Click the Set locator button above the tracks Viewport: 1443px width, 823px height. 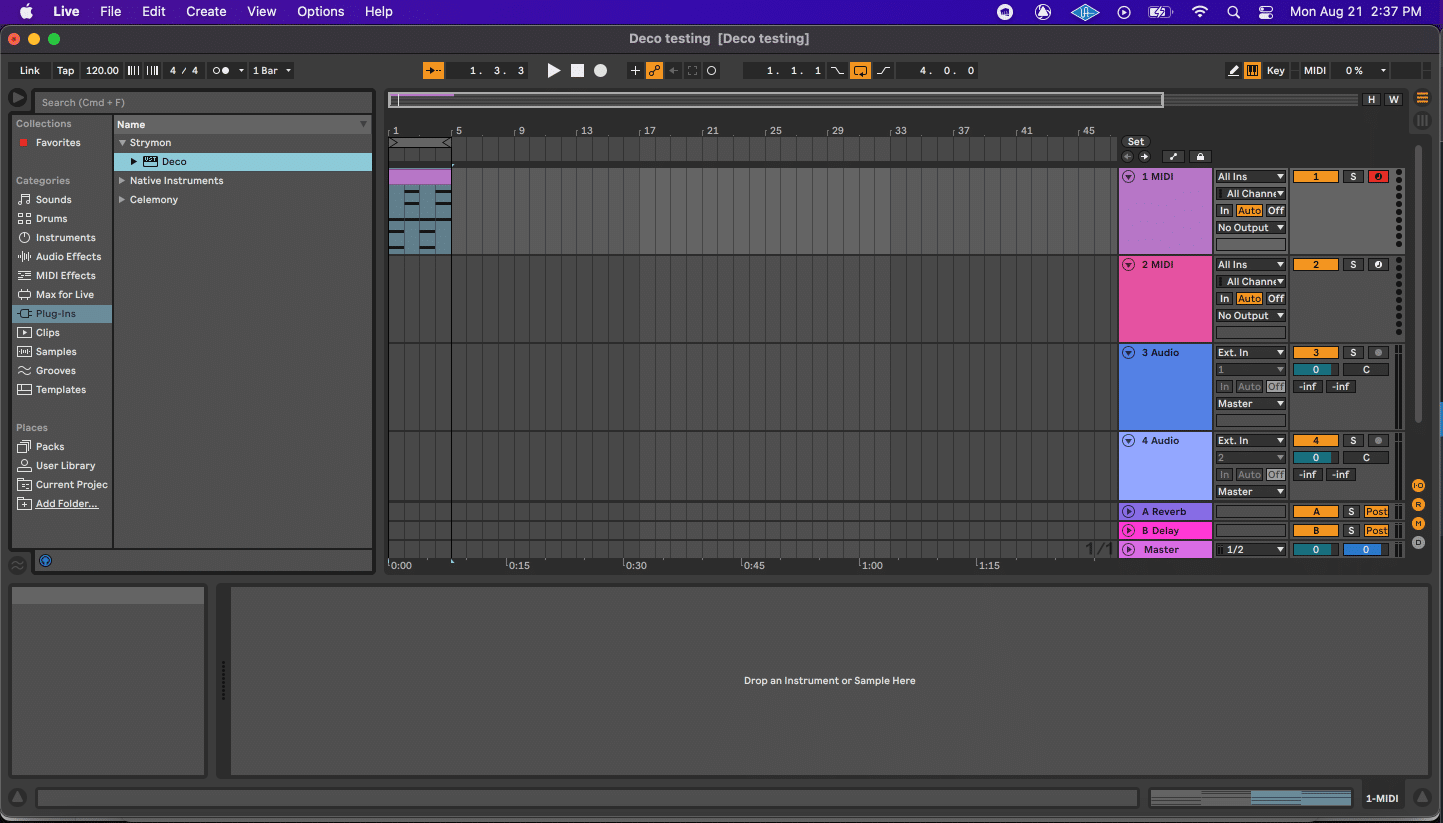pyautogui.click(x=1135, y=141)
